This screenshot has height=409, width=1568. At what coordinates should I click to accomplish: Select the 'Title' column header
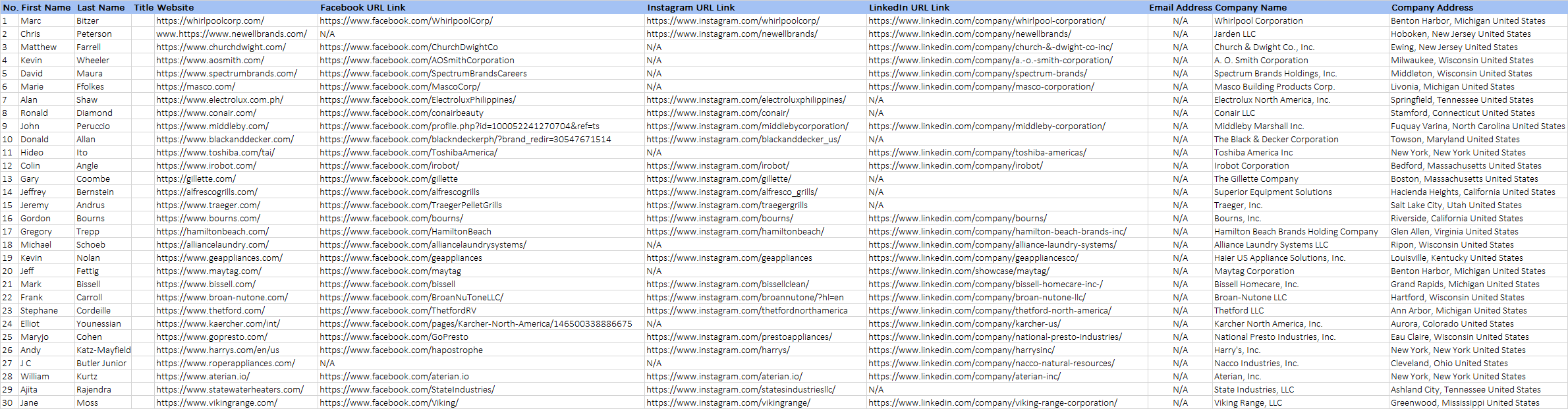[x=144, y=7]
